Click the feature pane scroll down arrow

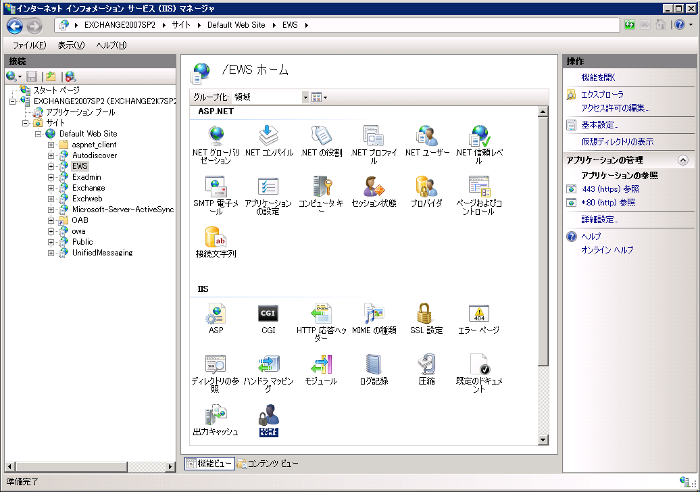(543, 440)
